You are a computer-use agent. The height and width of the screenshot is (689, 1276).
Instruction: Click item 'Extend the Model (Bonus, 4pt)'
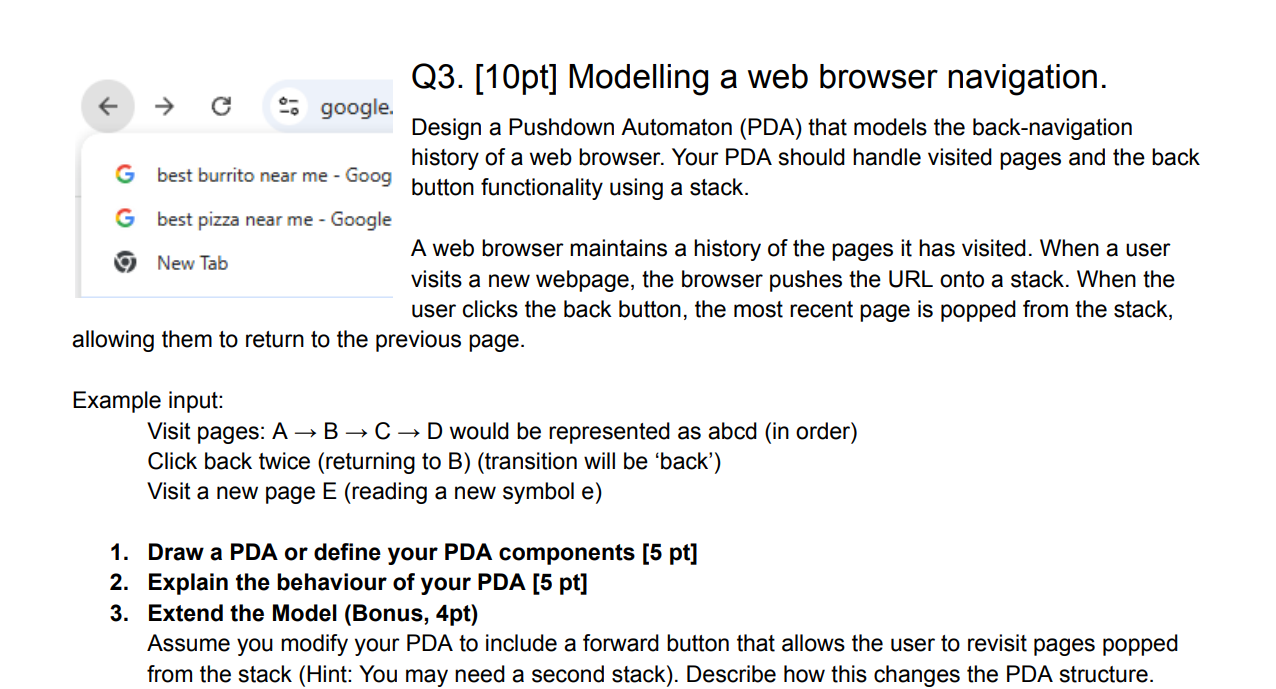coord(312,613)
